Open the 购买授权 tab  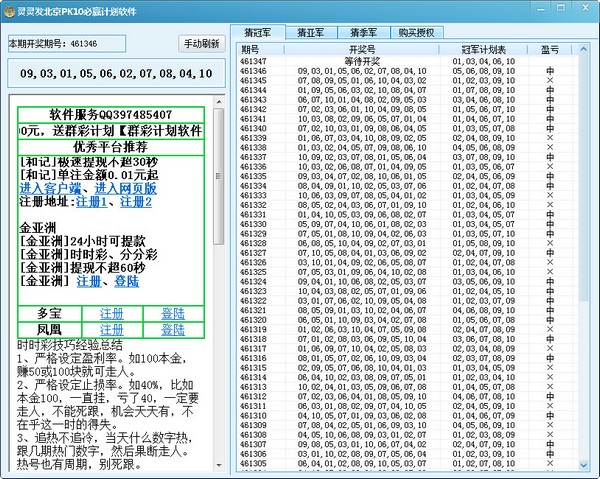point(417,33)
